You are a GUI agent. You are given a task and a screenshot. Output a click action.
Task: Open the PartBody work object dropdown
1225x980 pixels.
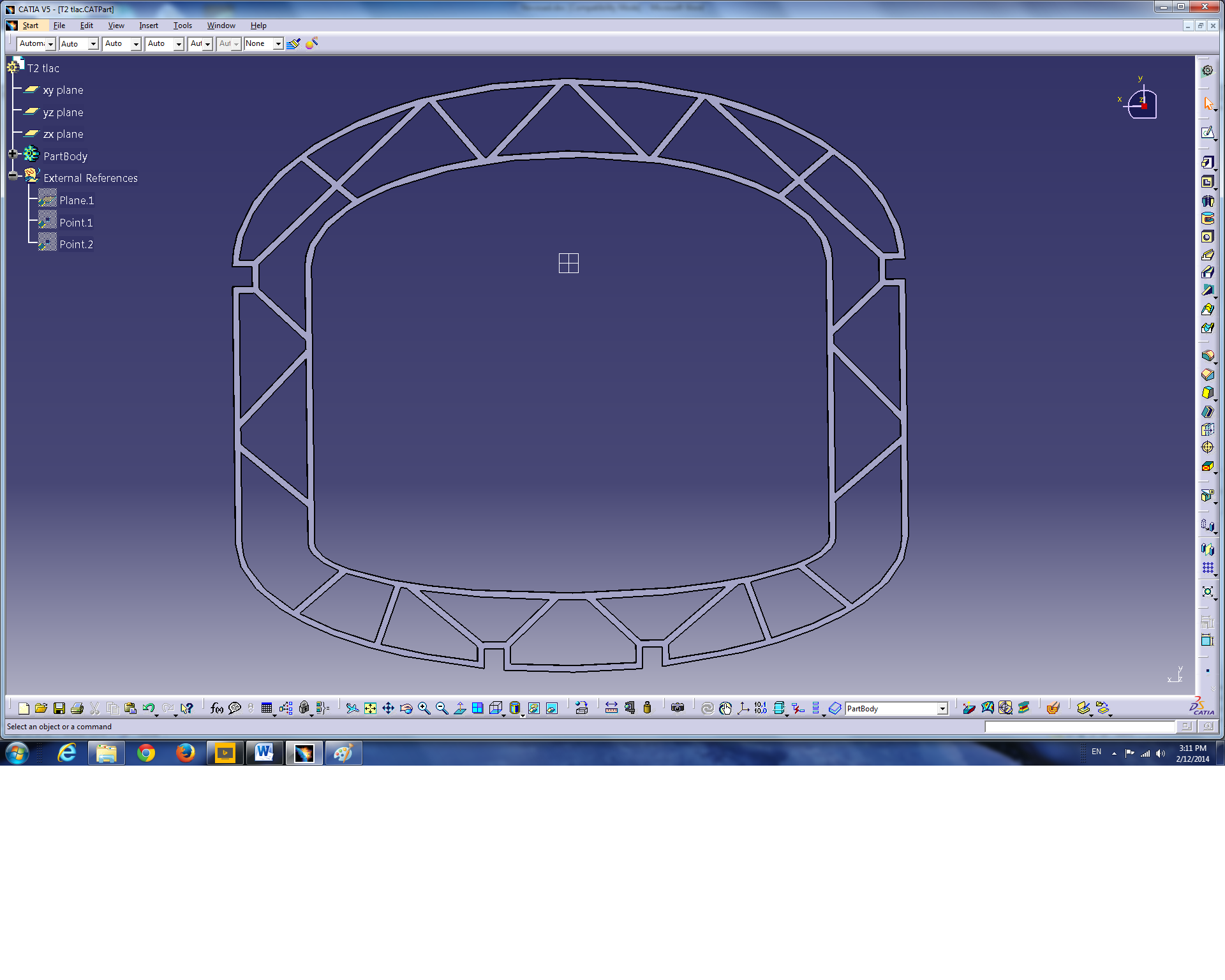(x=942, y=709)
